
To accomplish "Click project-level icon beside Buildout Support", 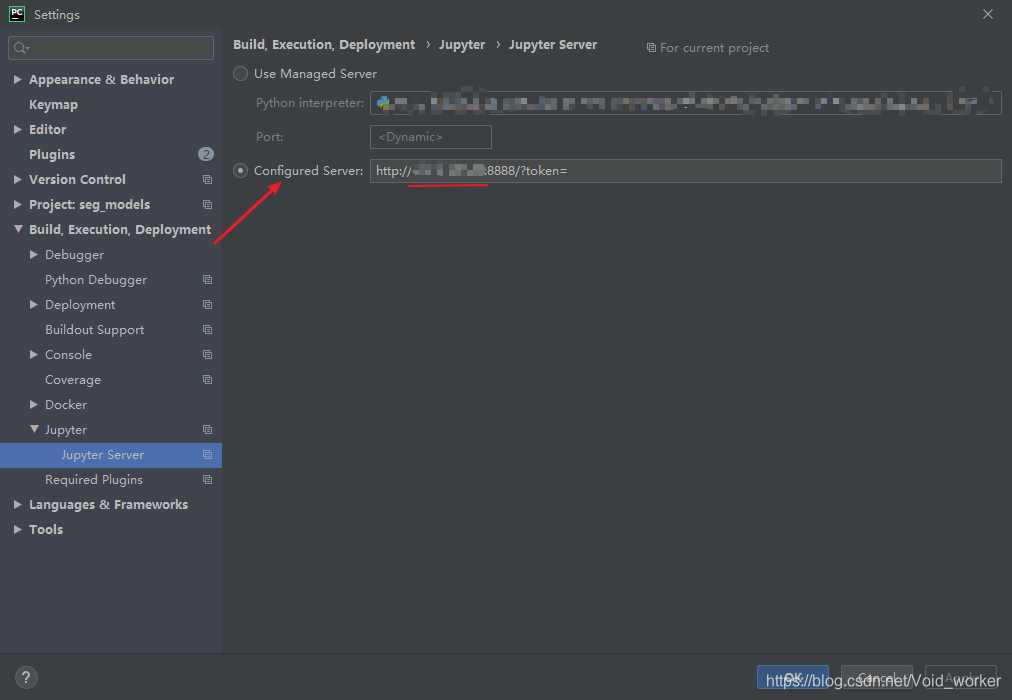I will pos(207,330).
